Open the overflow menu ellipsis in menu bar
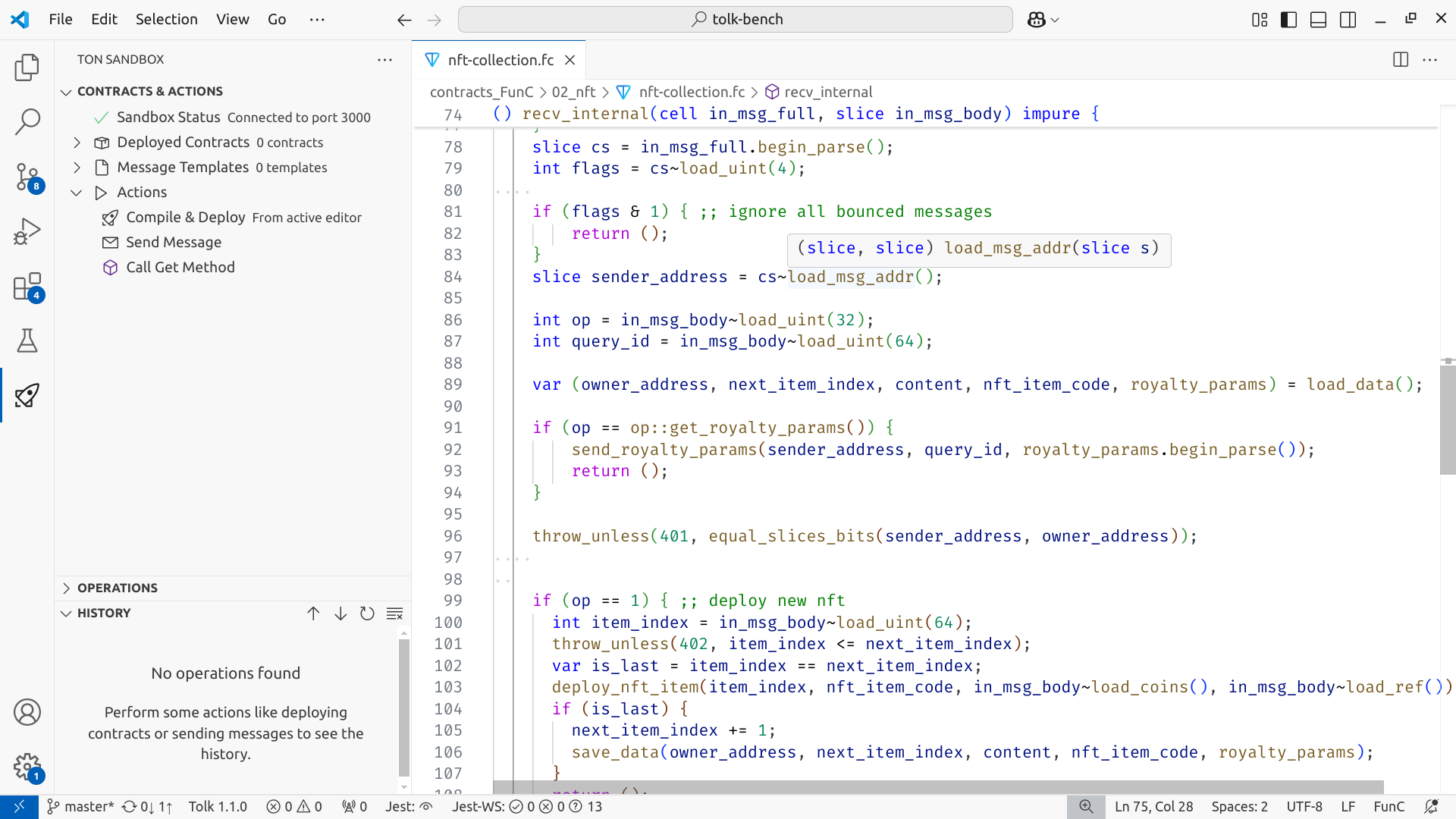This screenshot has width=1456, height=819. click(x=317, y=20)
